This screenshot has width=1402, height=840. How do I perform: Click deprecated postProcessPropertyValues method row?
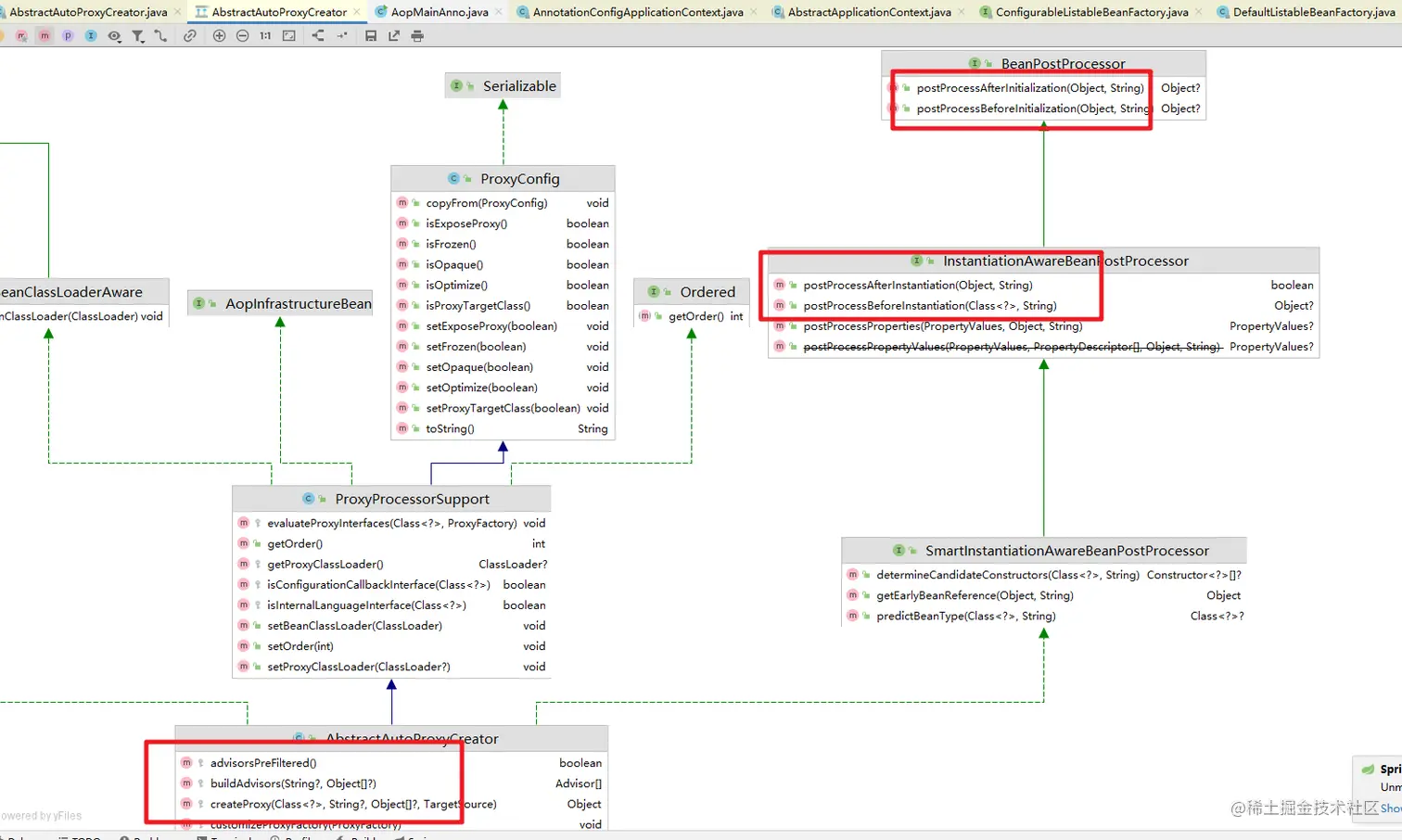pyautogui.click(x=1044, y=347)
